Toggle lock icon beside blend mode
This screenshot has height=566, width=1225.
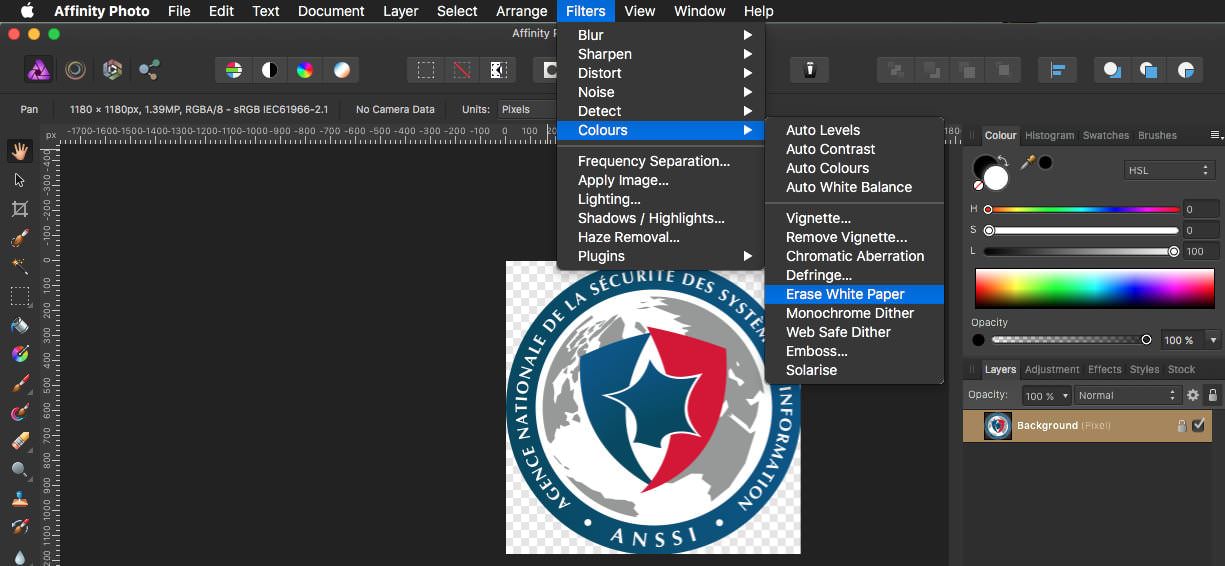[x=1213, y=396]
